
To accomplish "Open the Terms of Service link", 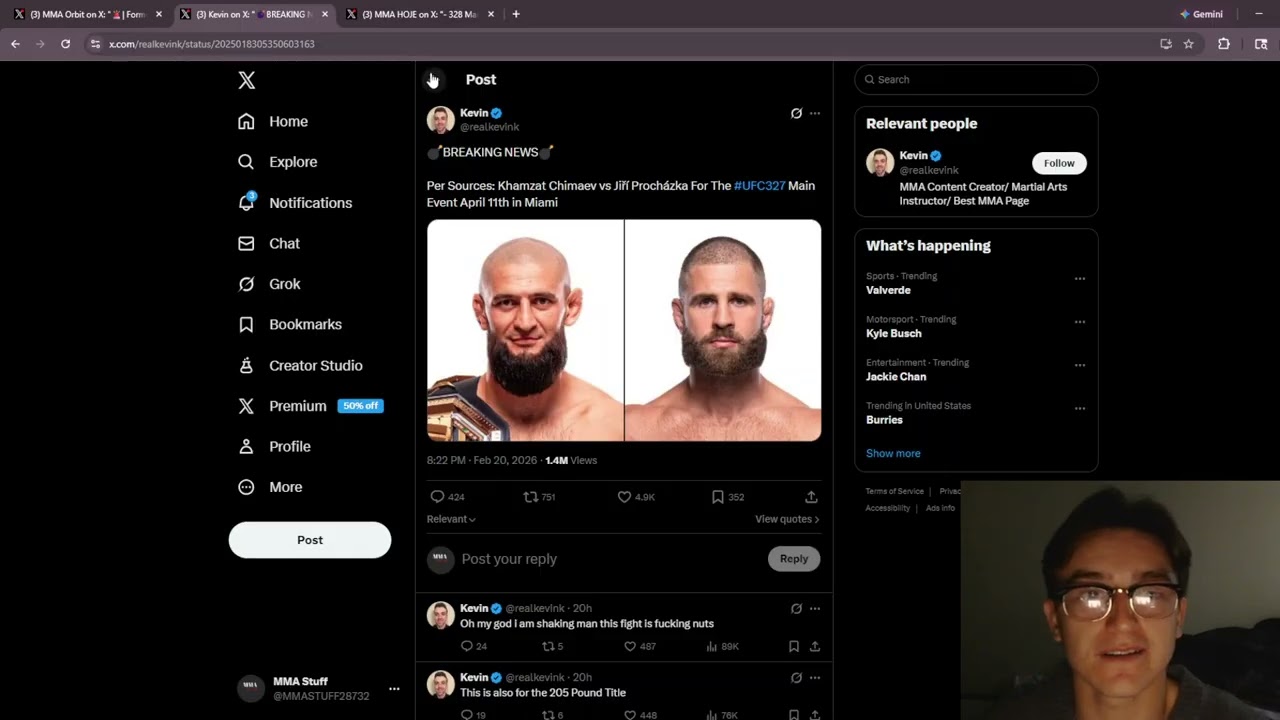I will pos(894,491).
